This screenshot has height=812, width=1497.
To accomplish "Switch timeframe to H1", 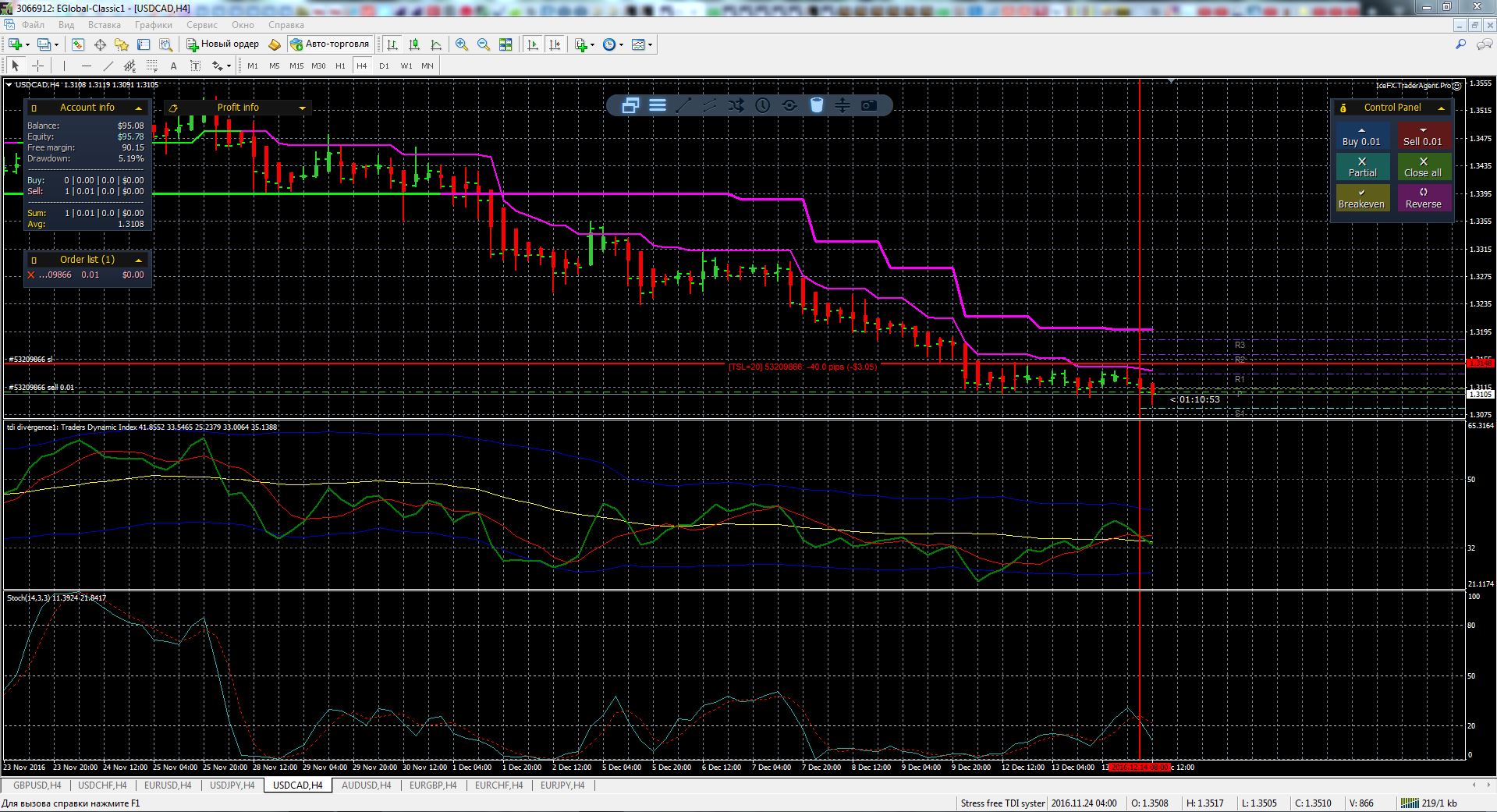I will click(x=340, y=66).
